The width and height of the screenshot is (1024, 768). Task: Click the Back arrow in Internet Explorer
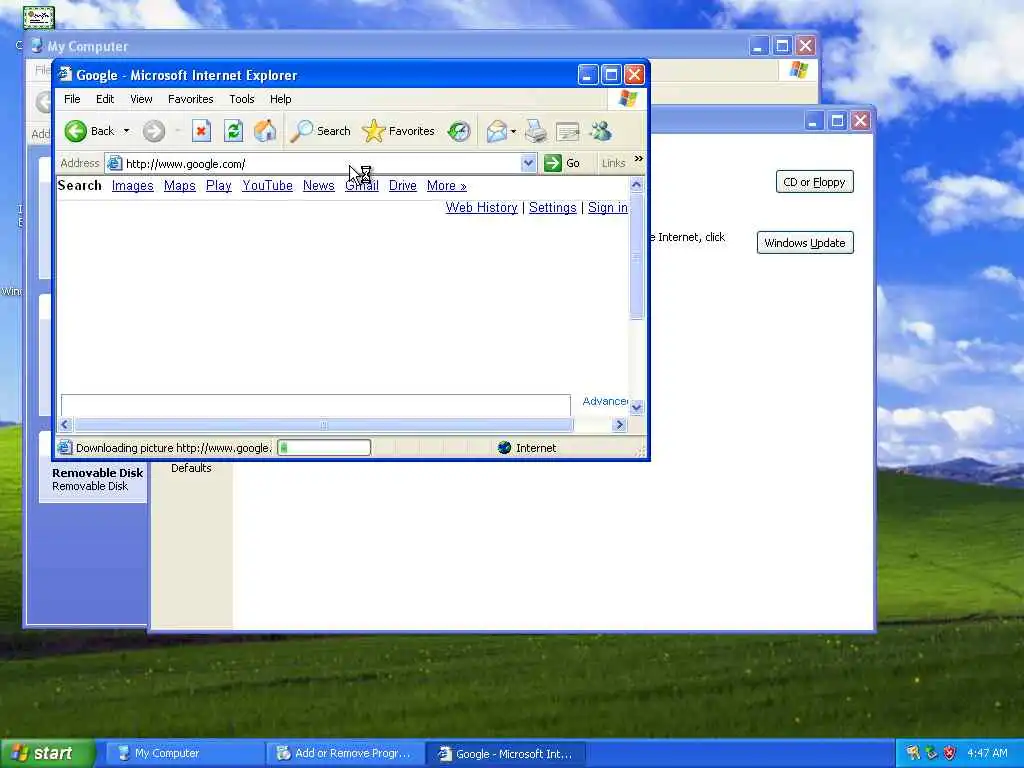pyautogui.click(x=76, y=131)
